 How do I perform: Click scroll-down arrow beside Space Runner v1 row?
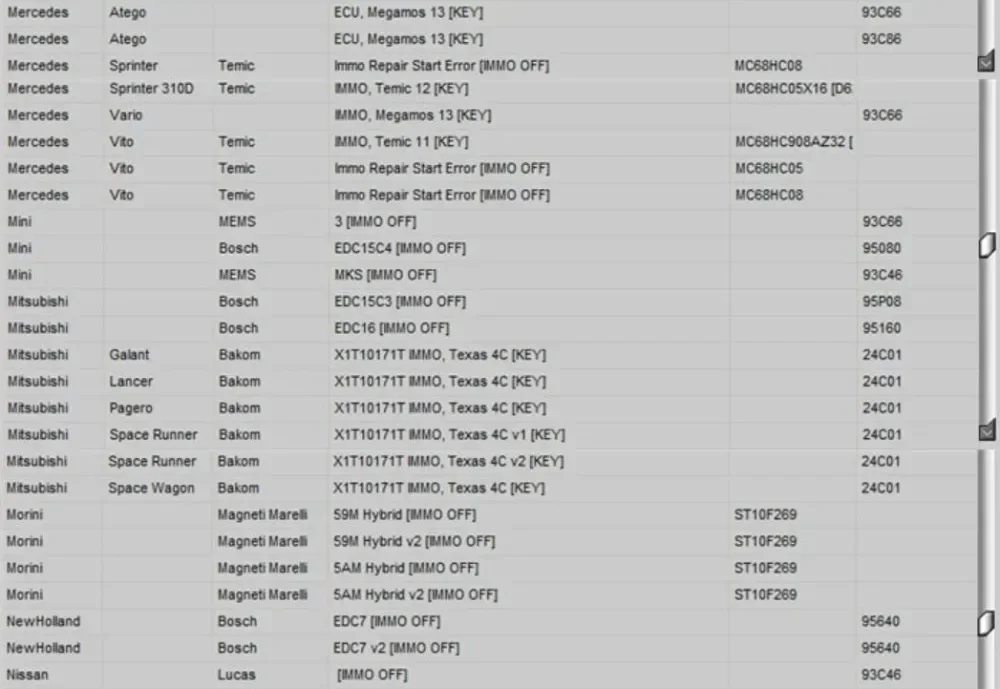[987, 431]
